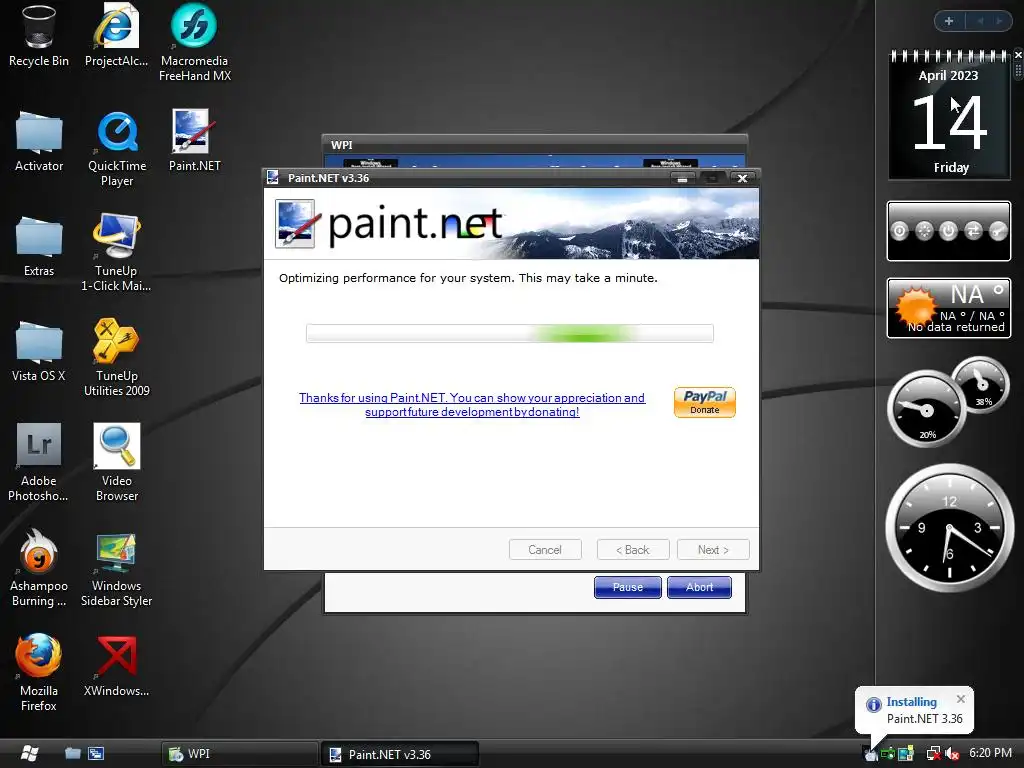Click the Back button in installer
1024x768 pixels.
[x=633, y=550]
